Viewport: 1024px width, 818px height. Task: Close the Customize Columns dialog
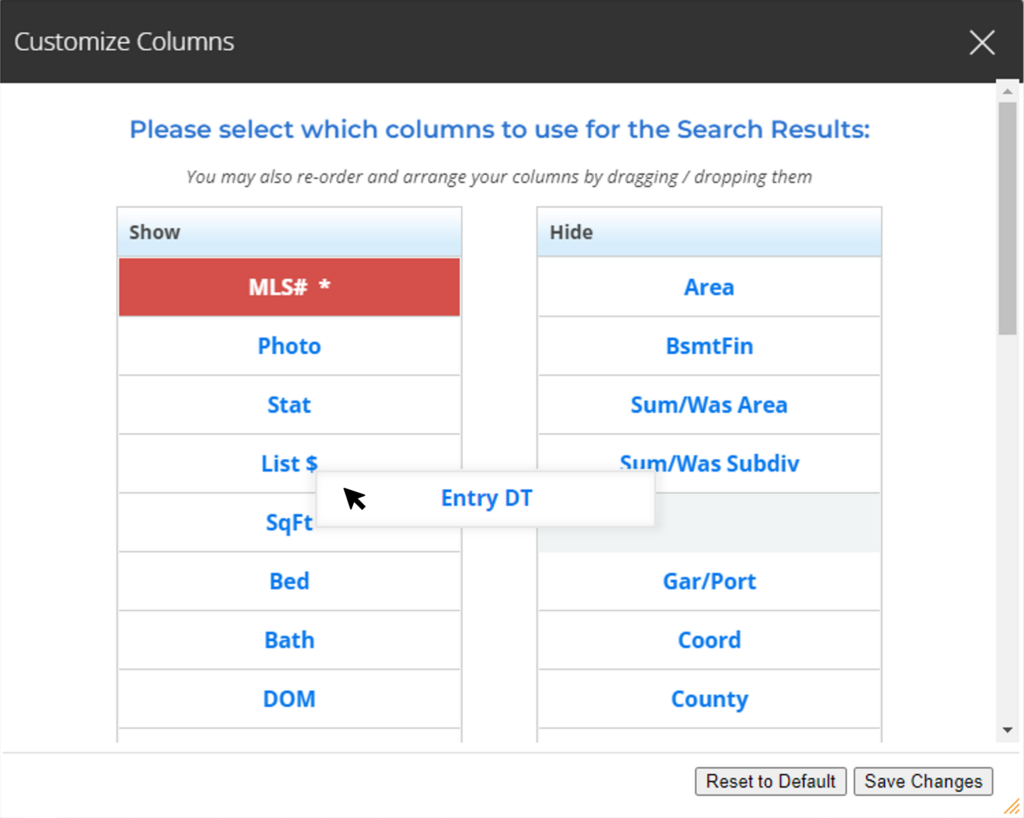pyautogui.click(x=982, y=42)
